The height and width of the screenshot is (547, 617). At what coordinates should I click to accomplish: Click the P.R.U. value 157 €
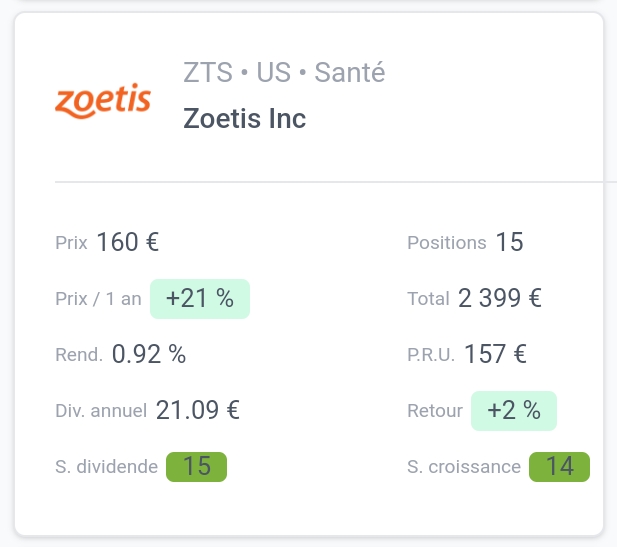pyautogui.click(x=495, y=354)
